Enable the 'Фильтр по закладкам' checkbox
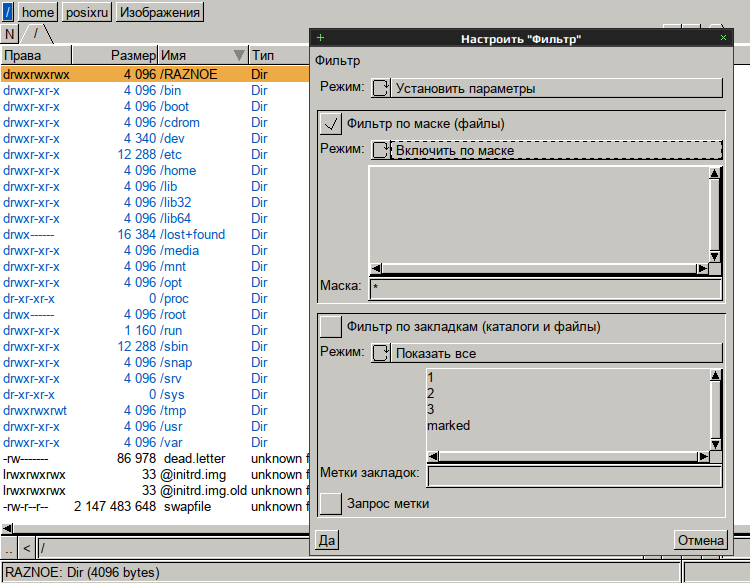The image size is (750, 583). click(331, 326)
